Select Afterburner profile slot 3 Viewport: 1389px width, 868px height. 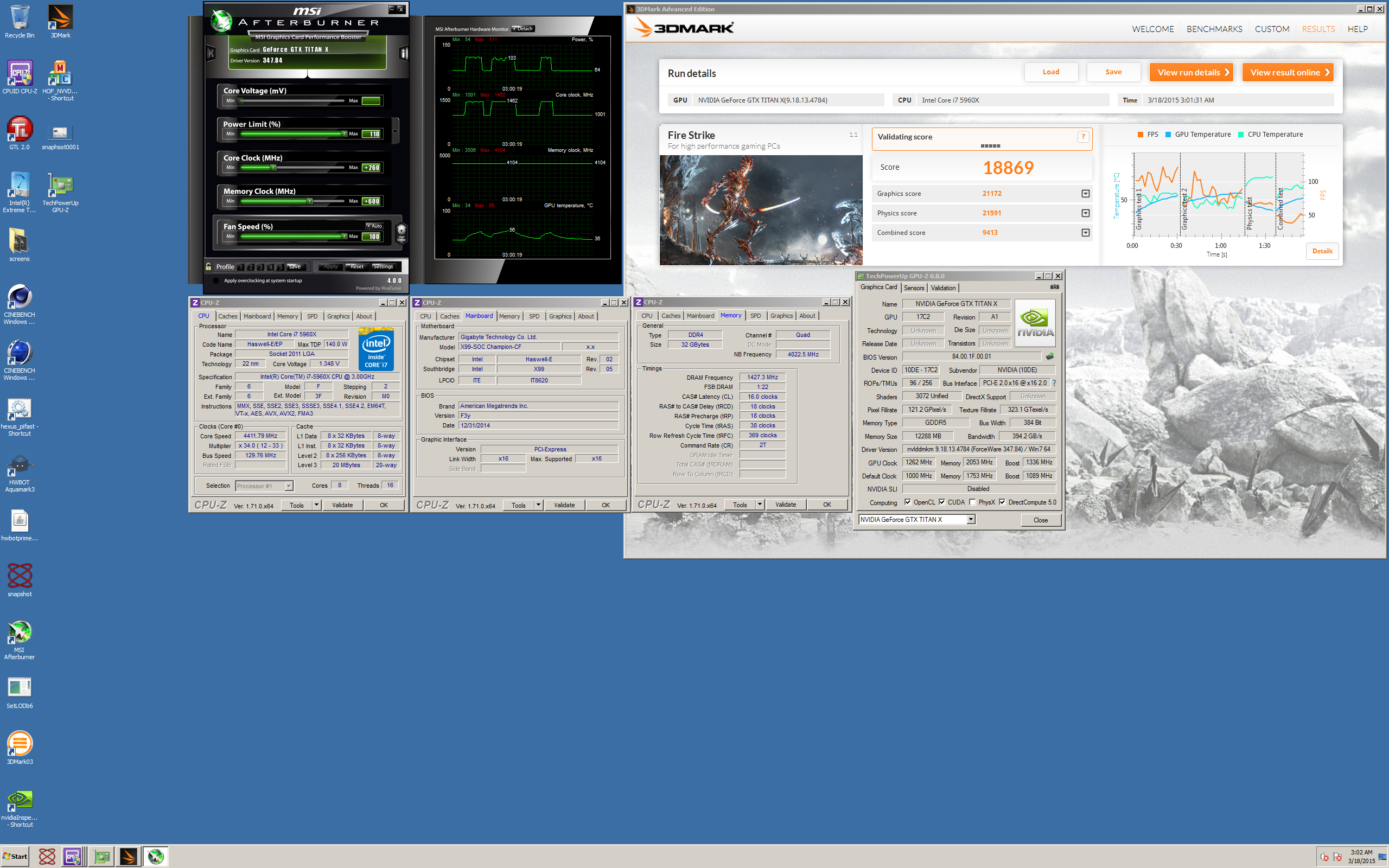pyautogui.click(x=260, y=267)
